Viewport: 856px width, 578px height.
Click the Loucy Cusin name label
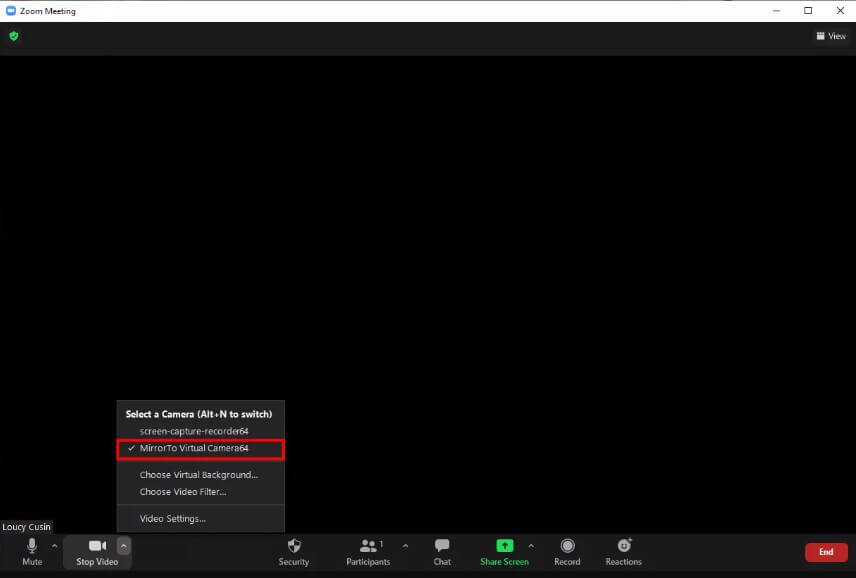click(x=26, y=527)
